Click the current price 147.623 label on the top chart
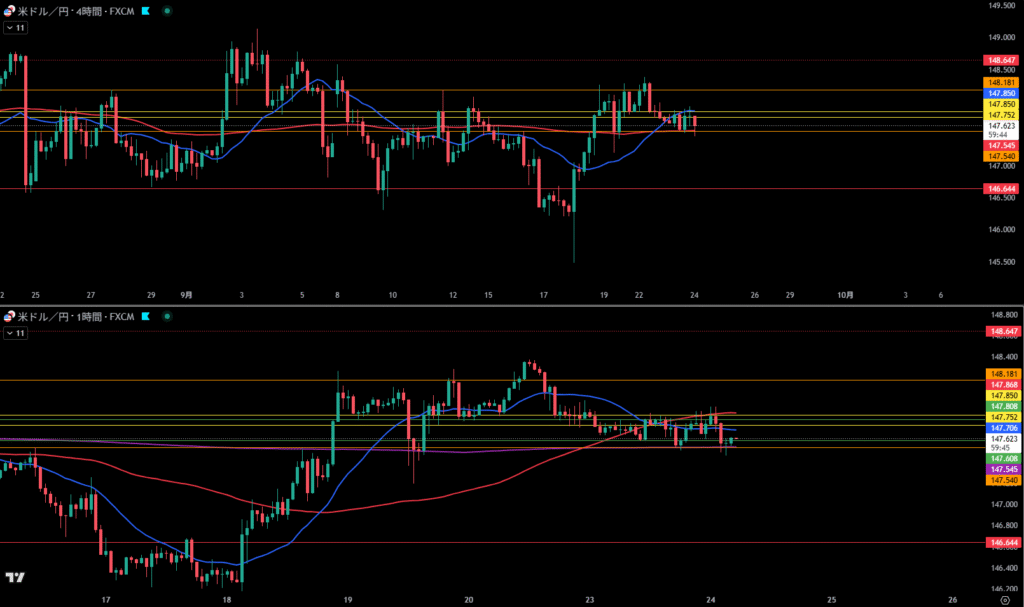The width and height of the screenshot is (1024, 607). (1001, 127)
